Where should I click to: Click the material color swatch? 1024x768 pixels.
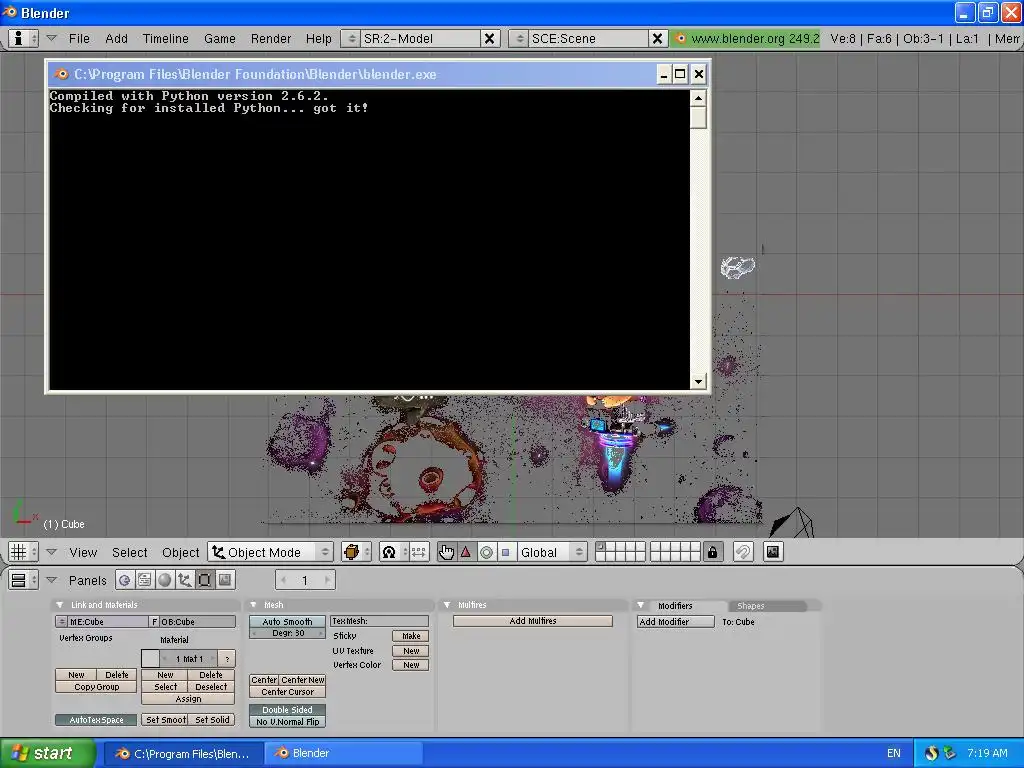150,658
